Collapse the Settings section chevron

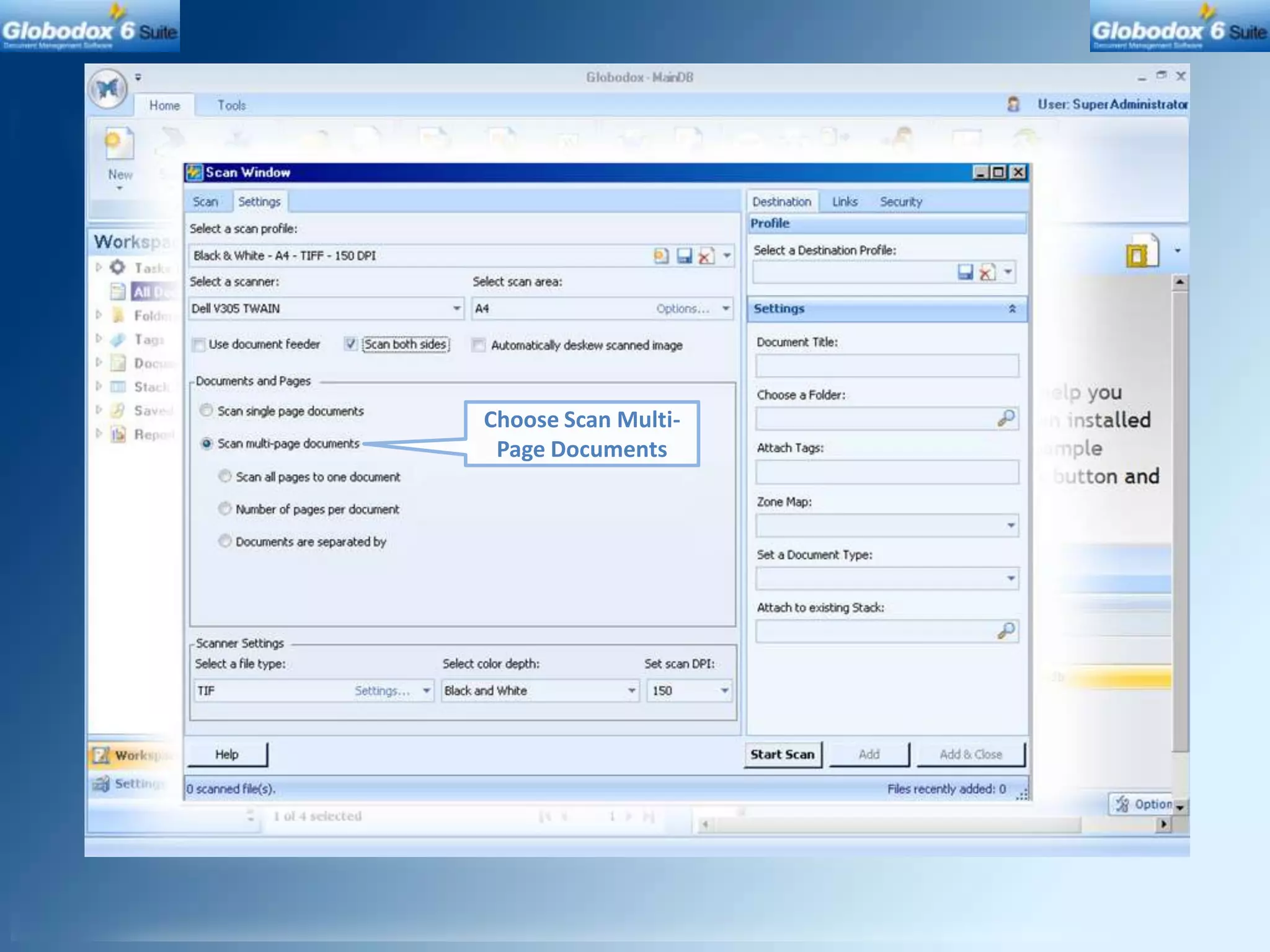pos(1012,309)
